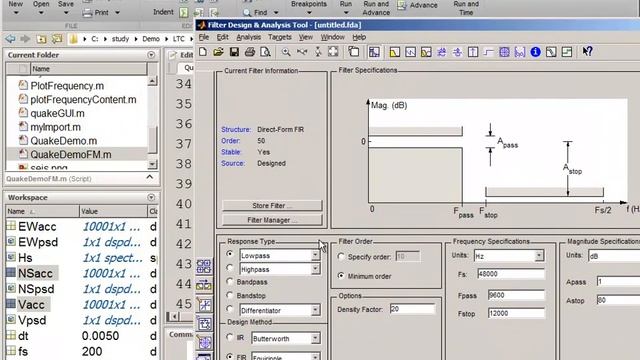
Task: Open the View menu
Action: click(x=305, y=37)
